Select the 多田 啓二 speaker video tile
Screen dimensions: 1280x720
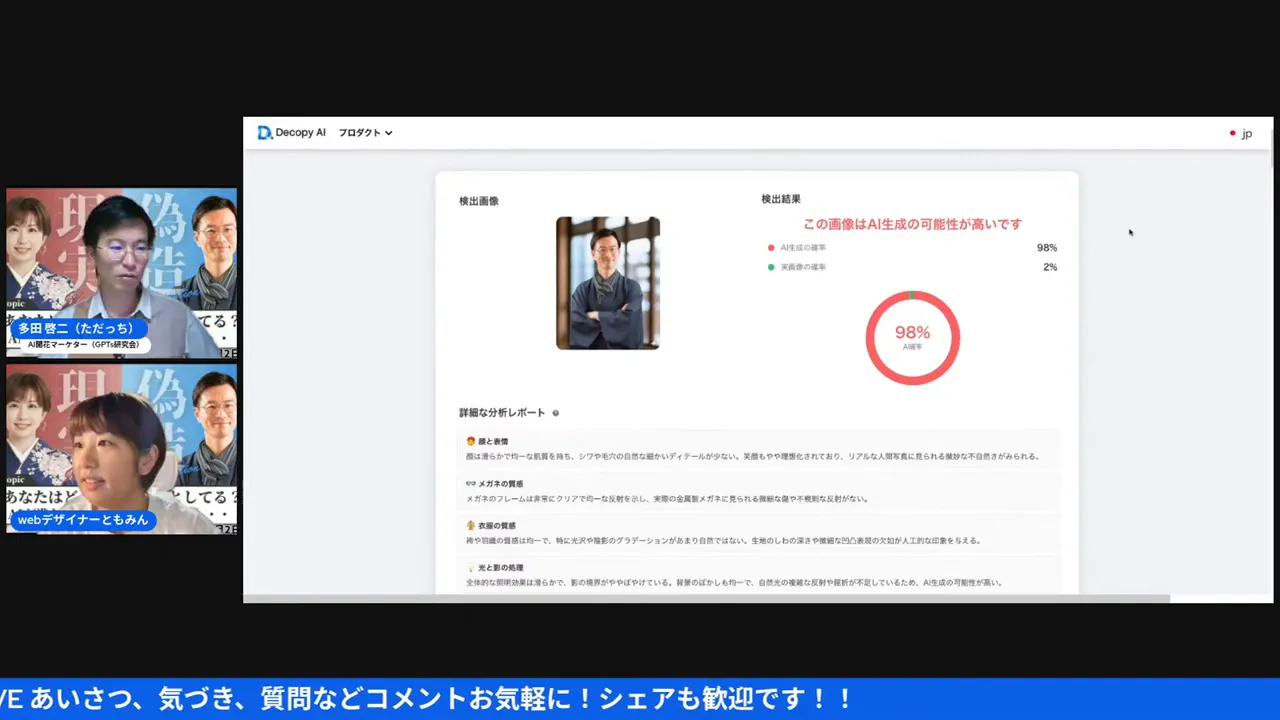[x=122, y=272]
